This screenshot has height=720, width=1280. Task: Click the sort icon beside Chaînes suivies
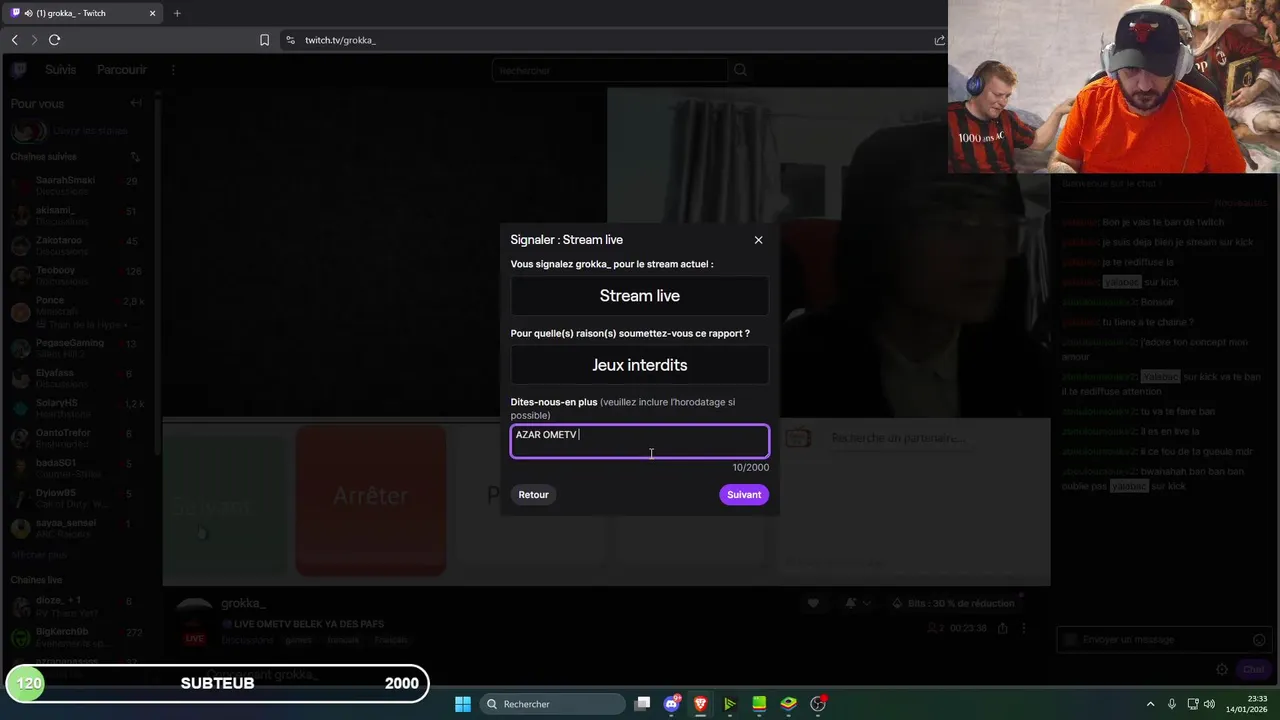(x=135, y=157)
